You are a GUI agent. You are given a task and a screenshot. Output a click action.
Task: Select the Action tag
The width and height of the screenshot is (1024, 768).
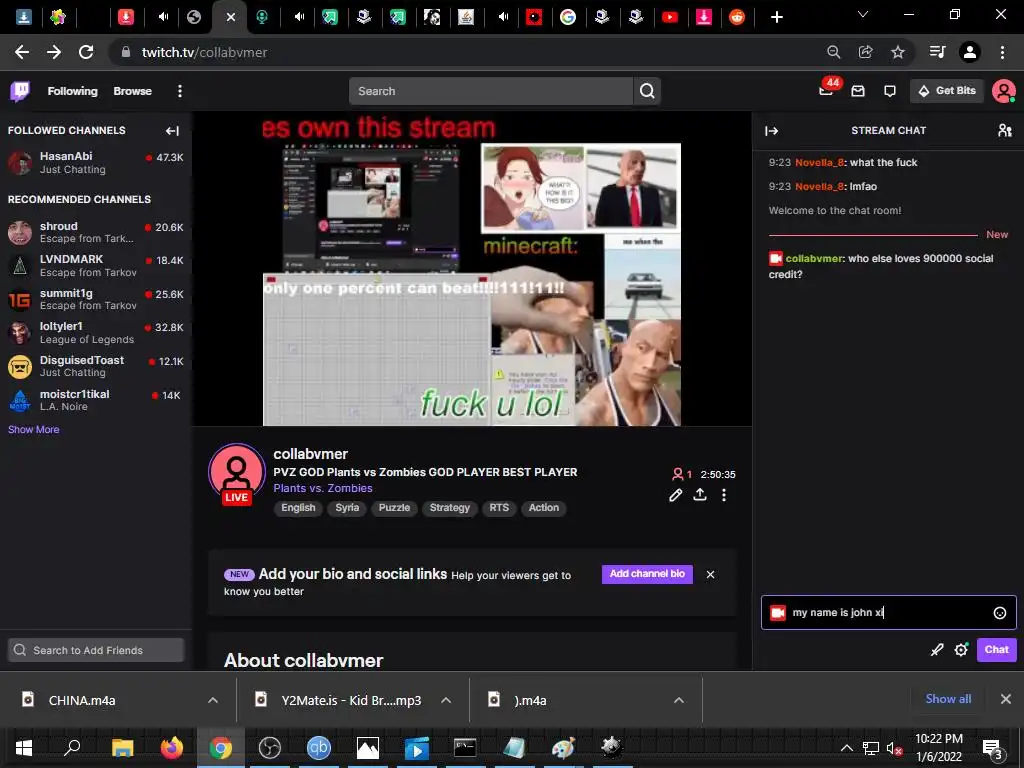coord(544,508)
